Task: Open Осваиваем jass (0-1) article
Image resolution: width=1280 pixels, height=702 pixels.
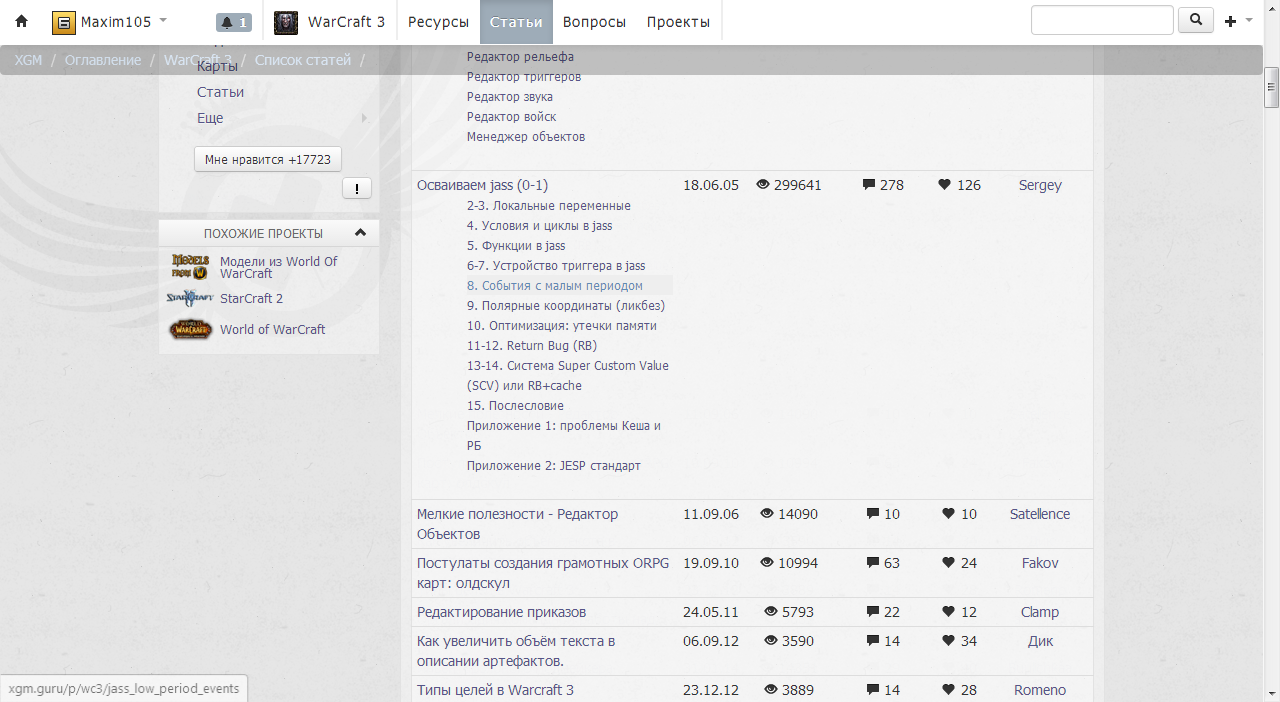Action: coord(482,185)
